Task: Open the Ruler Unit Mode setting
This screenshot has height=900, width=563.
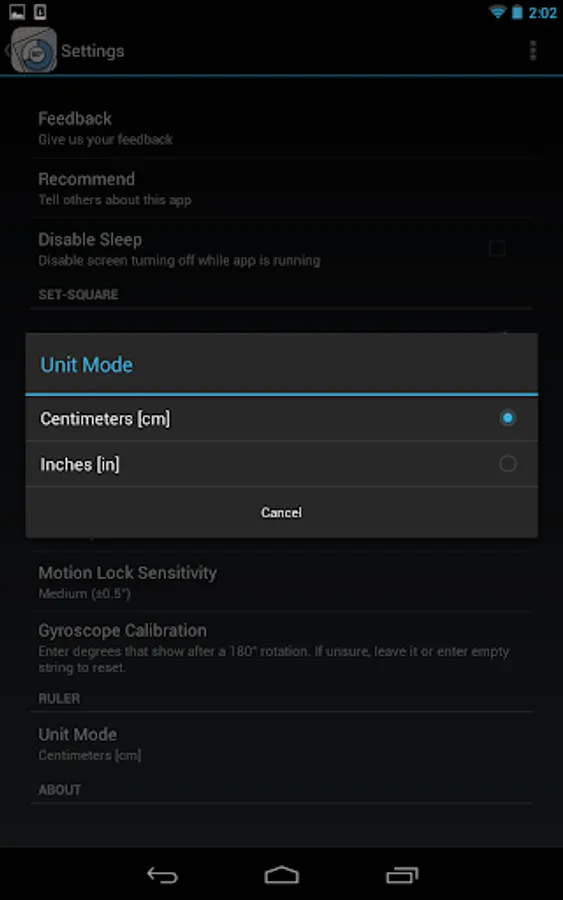Action: click(281, 744)
